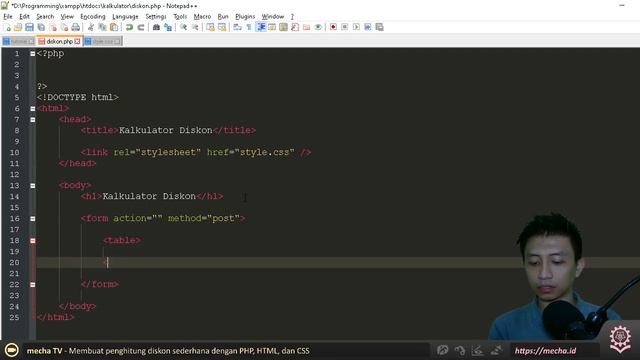
Task: Click the Save All toolbar icon
Action: tap(41, 27)
